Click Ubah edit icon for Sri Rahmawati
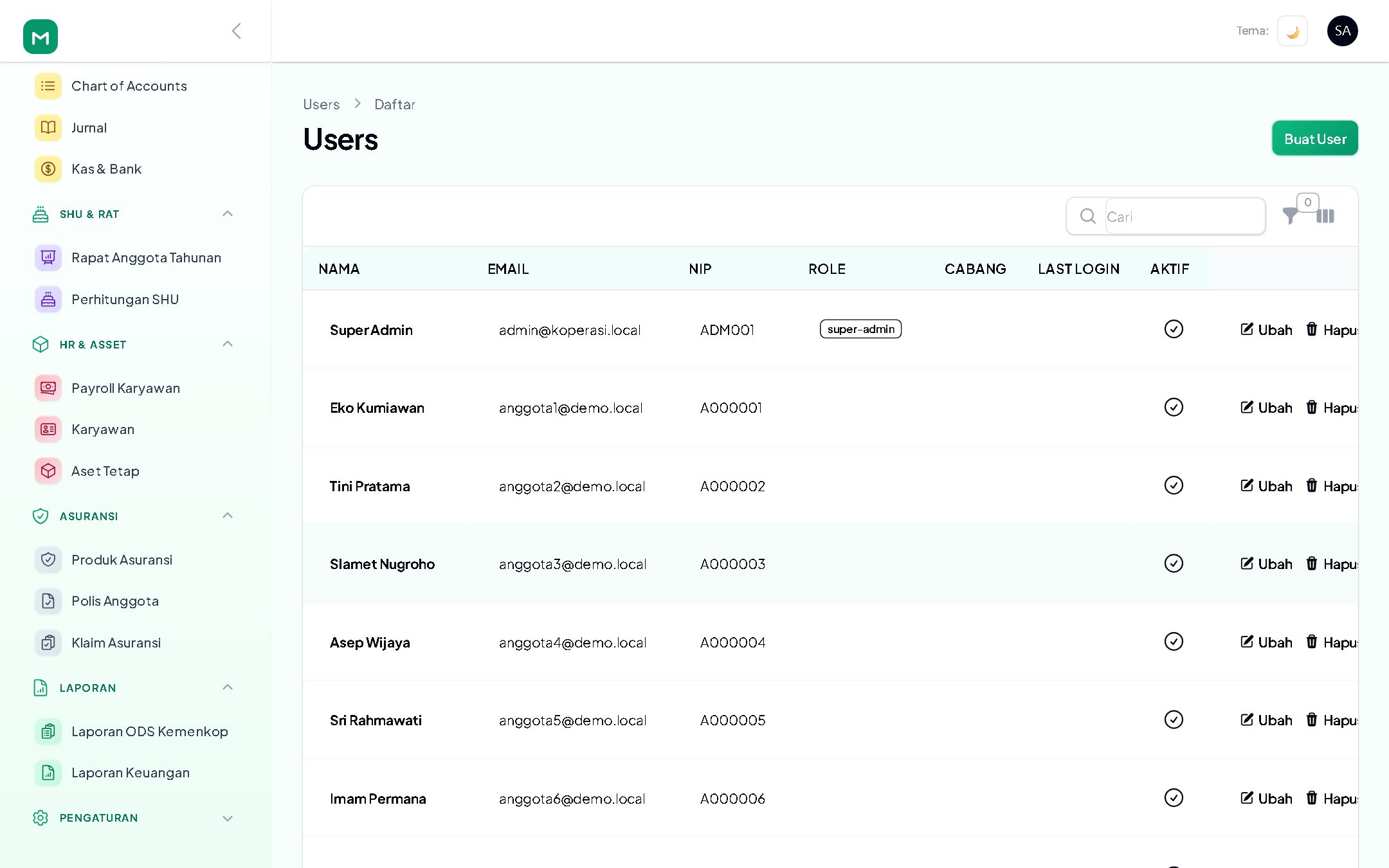The image size is (1389, 868). coord(1247,719)
